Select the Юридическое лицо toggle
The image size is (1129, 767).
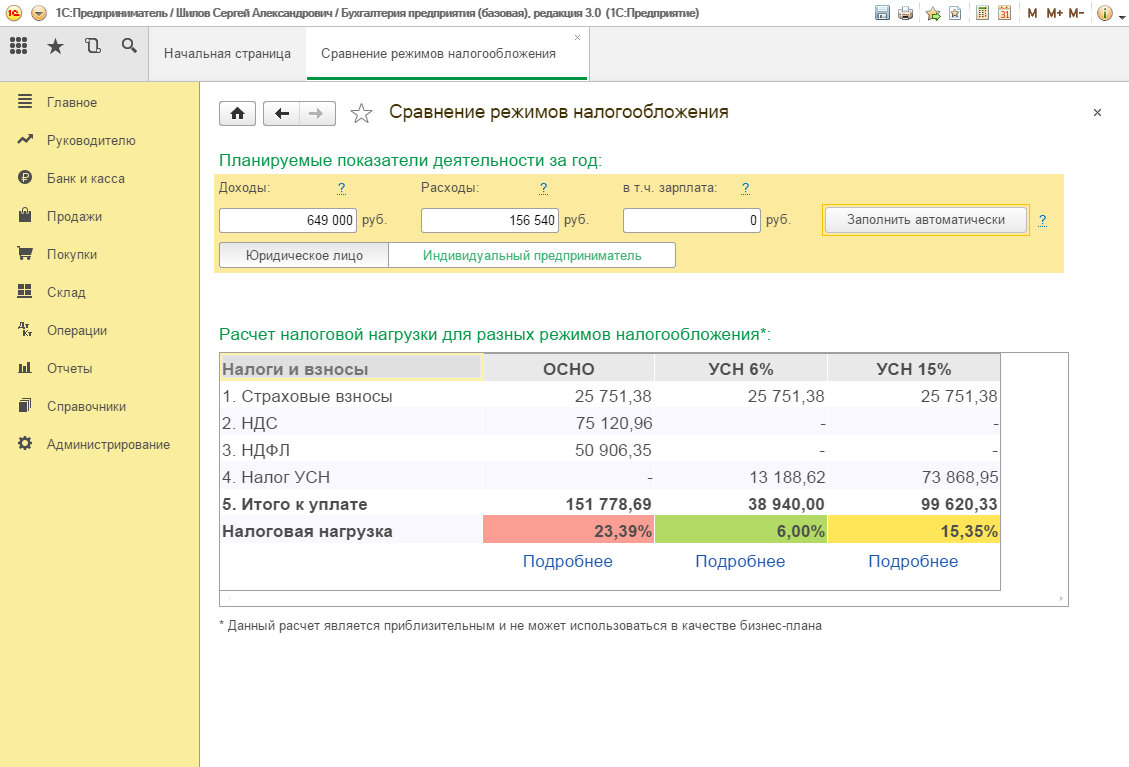(304, 255)
